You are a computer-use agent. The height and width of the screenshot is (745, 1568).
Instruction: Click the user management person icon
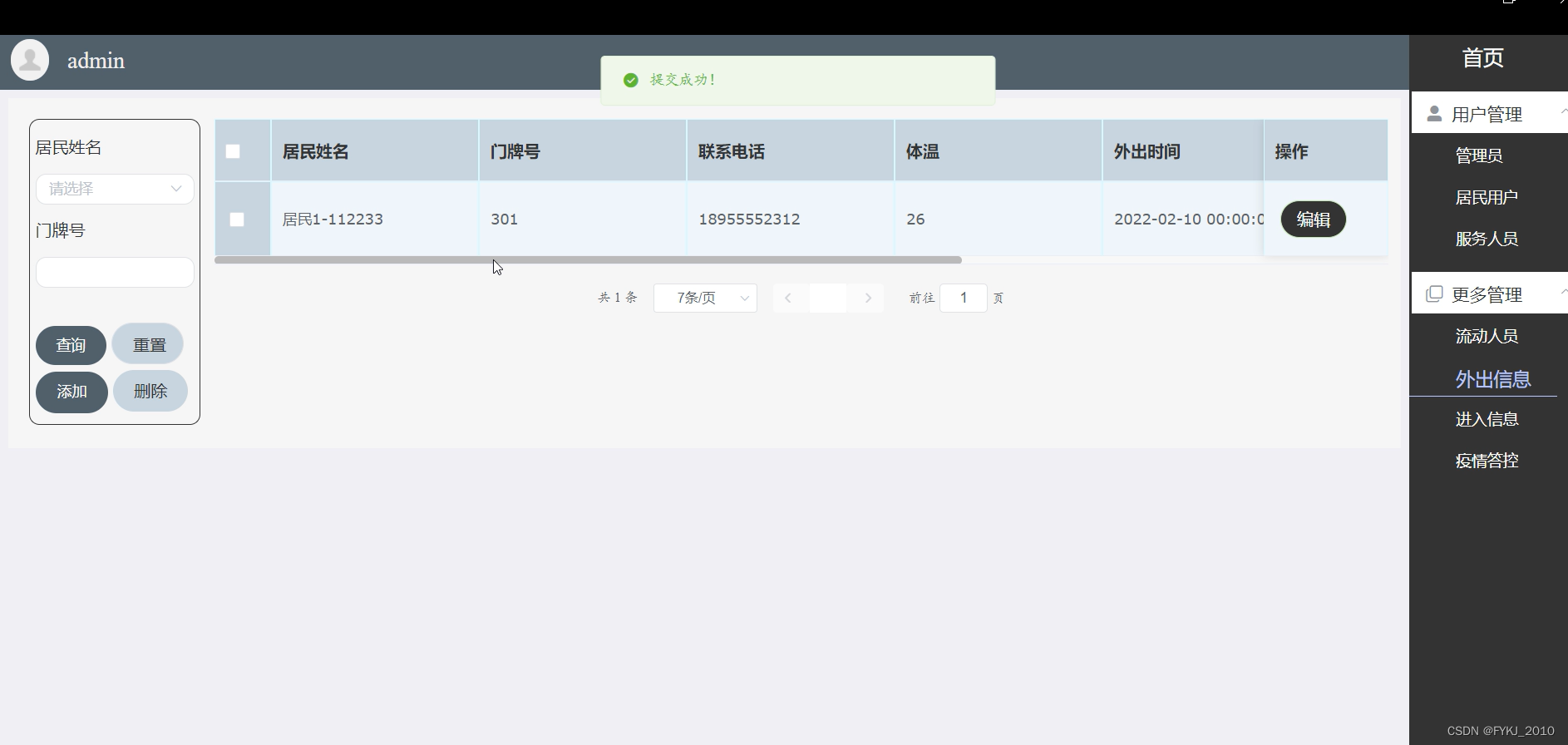1434,114
